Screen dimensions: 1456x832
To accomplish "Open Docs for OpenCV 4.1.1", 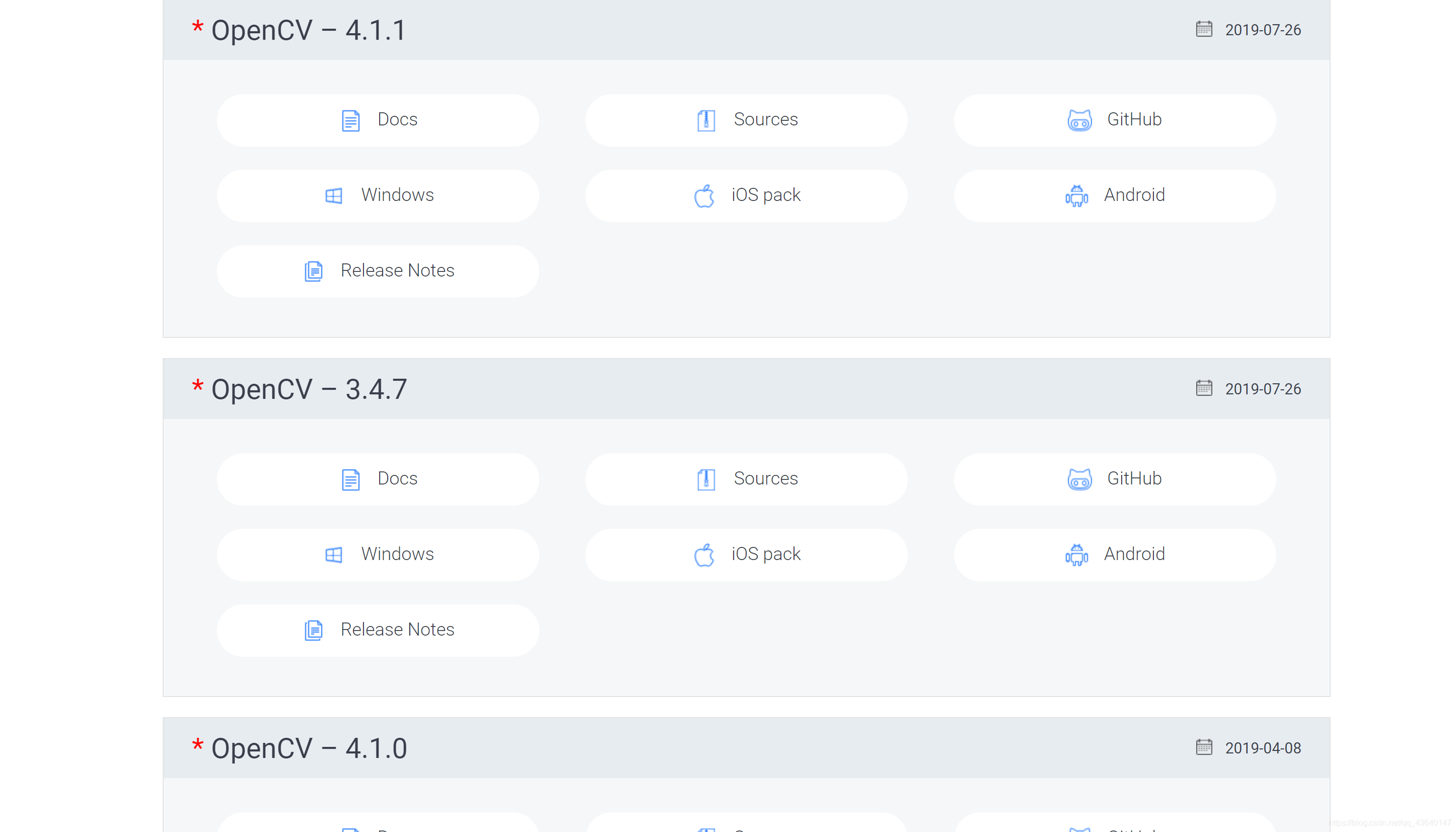I will (378, 120).
